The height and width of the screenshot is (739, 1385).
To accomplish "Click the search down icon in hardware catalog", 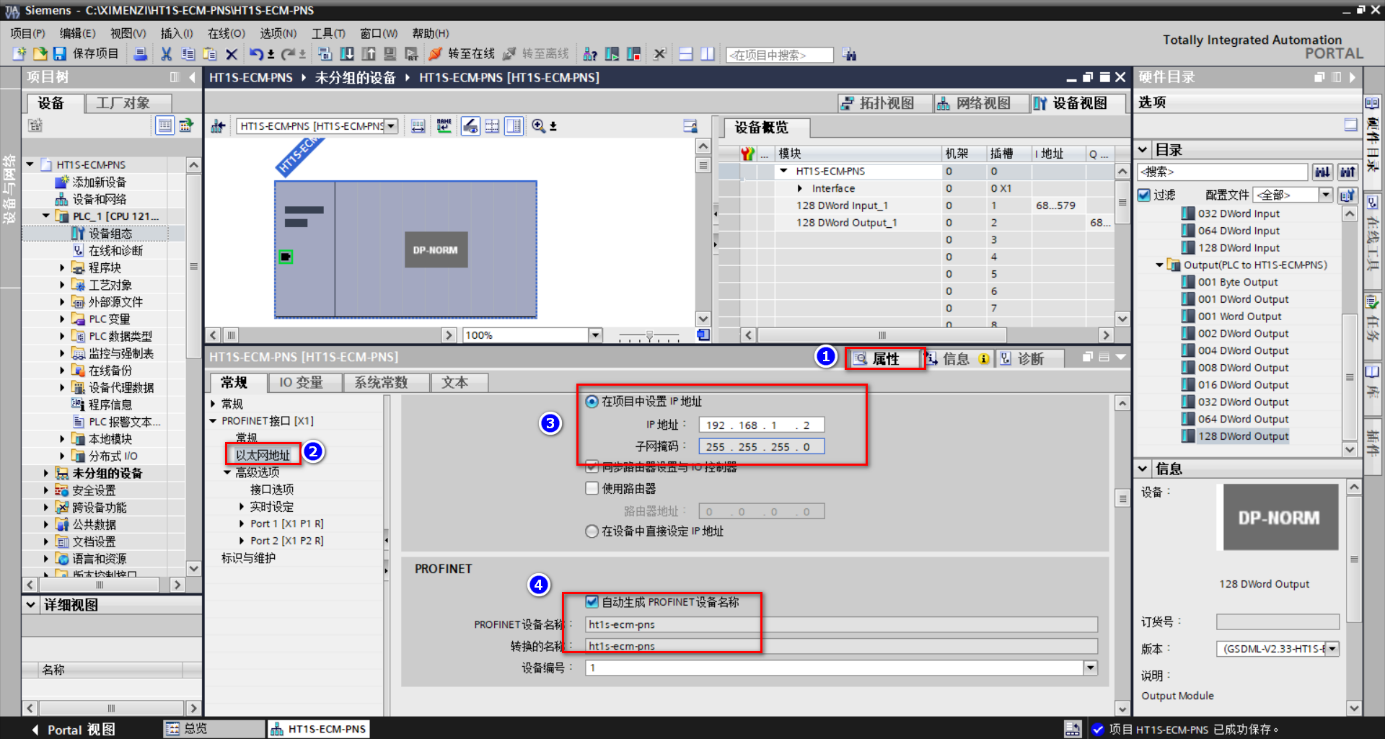I will click(1322, 172).
